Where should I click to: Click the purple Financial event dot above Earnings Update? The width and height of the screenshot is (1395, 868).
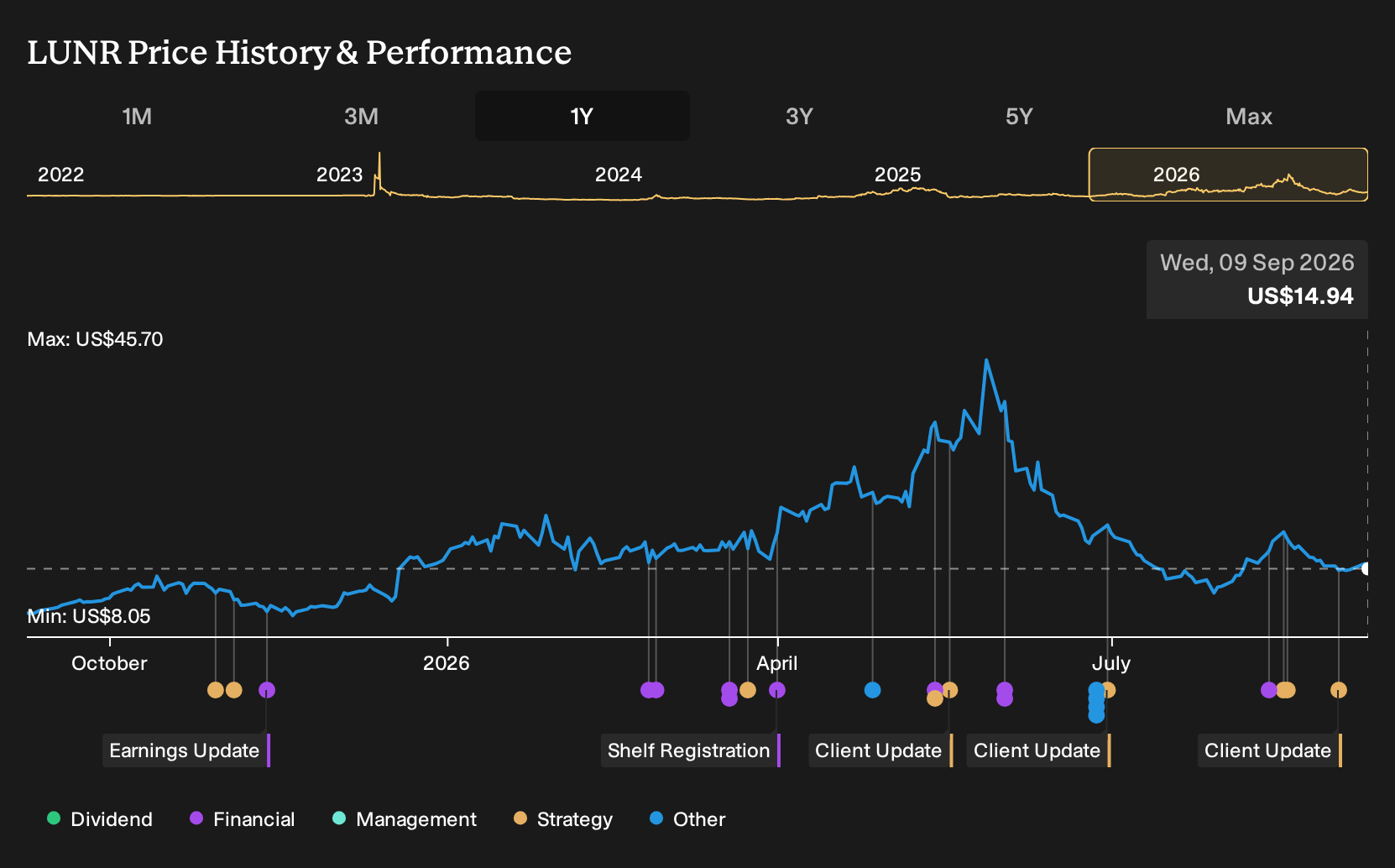267,690
